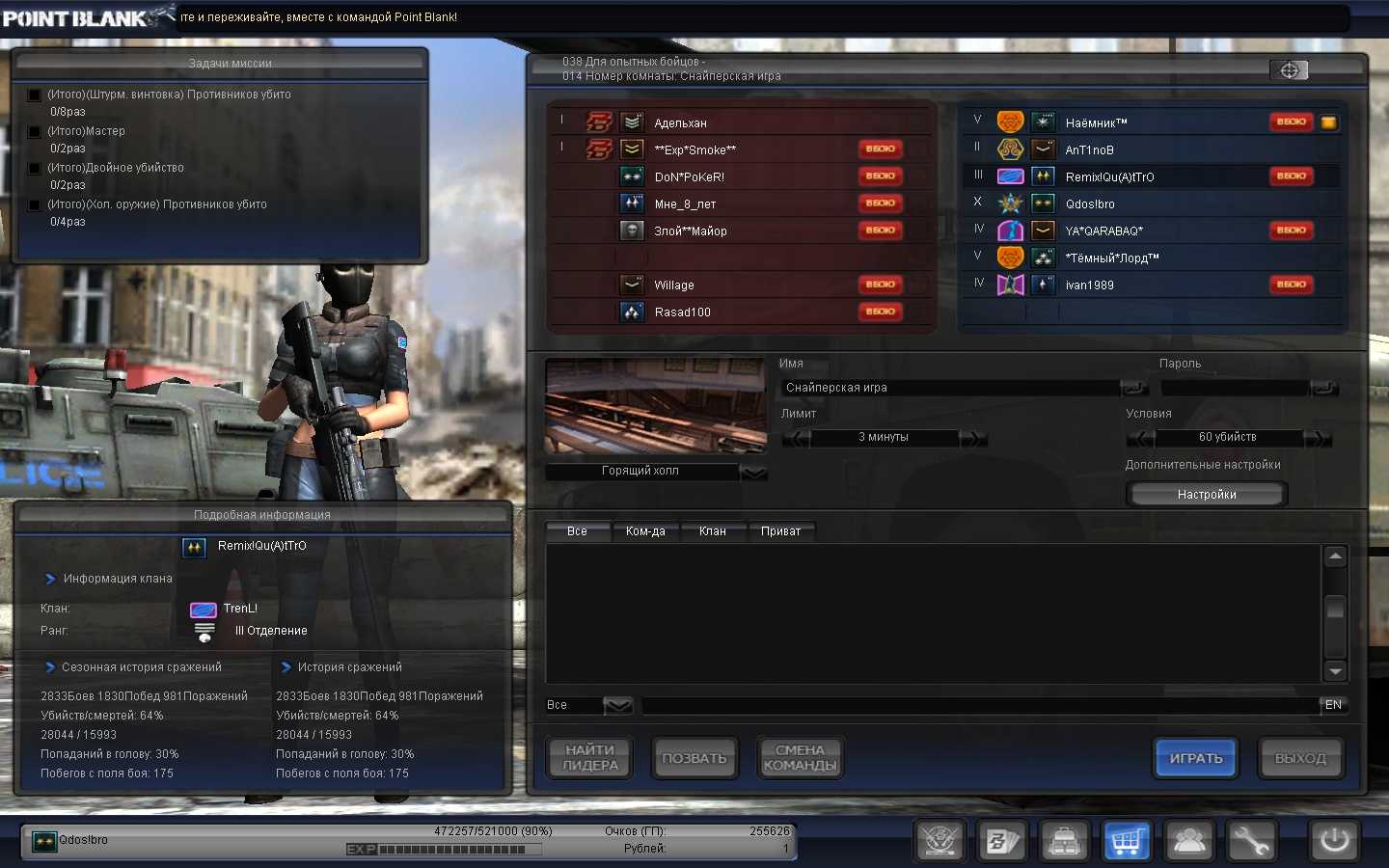This screenshot has width=1389, height=868.
Task: Open the shop cart
Action: tap(1127, 841)
